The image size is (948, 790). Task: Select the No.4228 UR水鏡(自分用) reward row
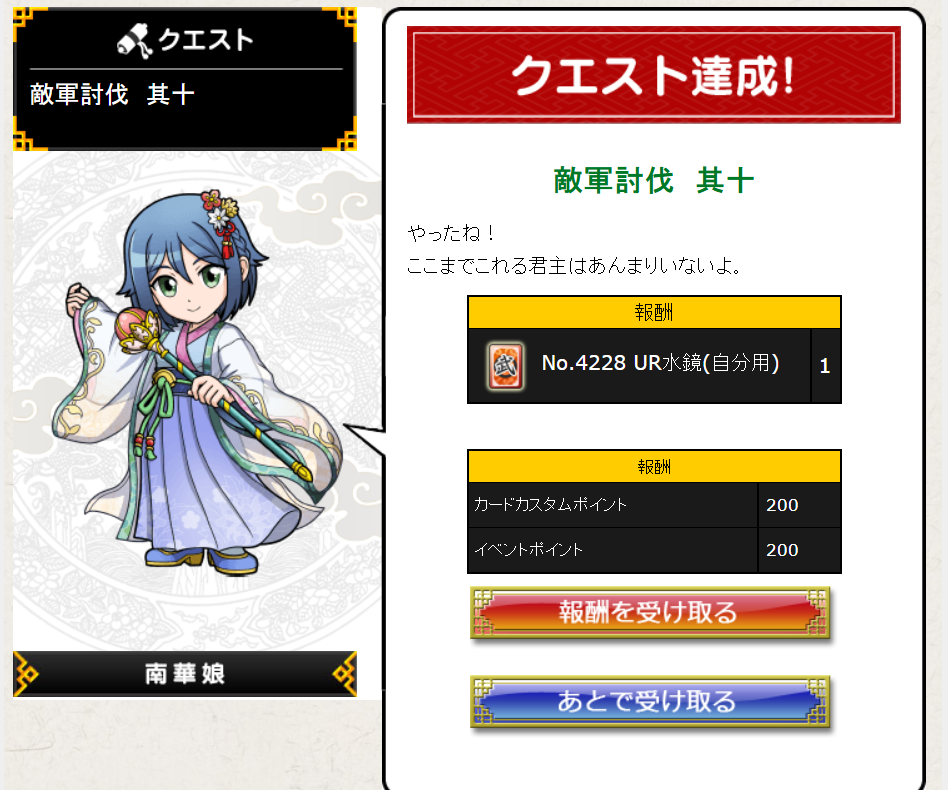point(654,366)
